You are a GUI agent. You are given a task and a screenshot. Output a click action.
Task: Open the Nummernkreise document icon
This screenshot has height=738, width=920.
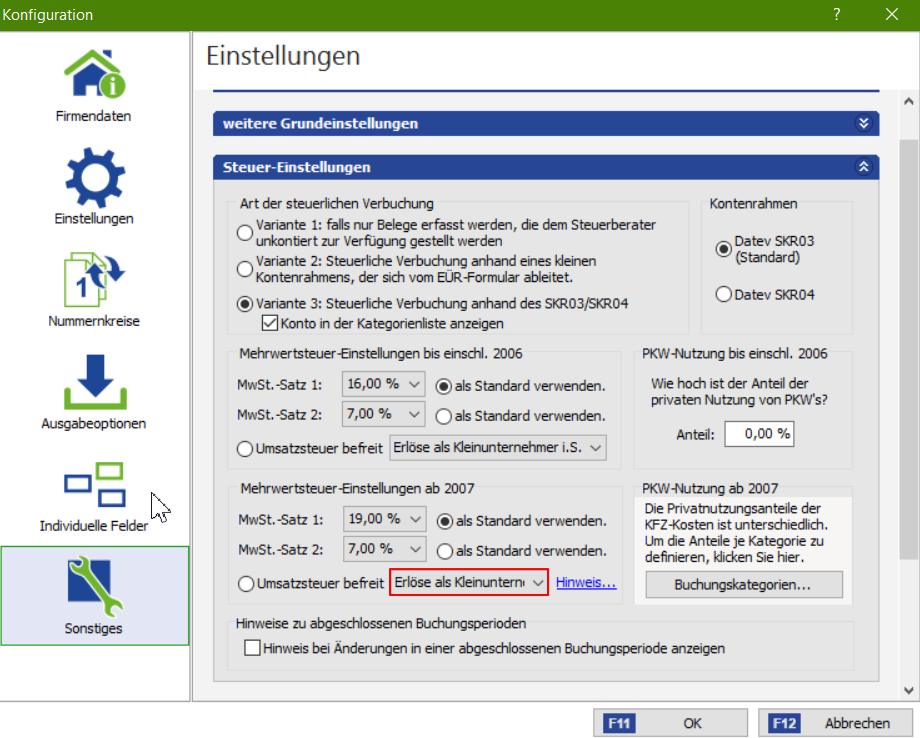click(x=94, y=279)
